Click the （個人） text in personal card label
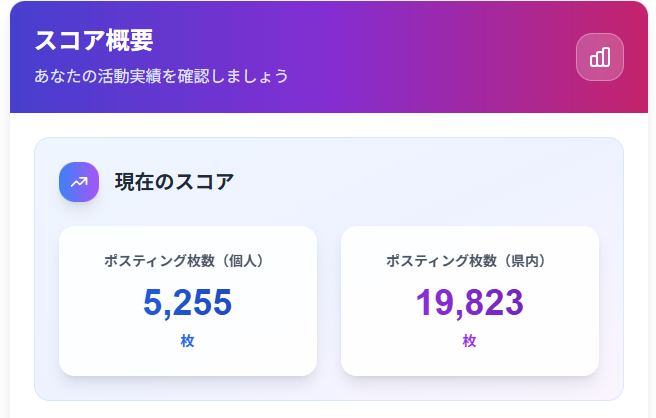Image resolution: width=656 pixels, height=418 pixels. pos(243,261)
